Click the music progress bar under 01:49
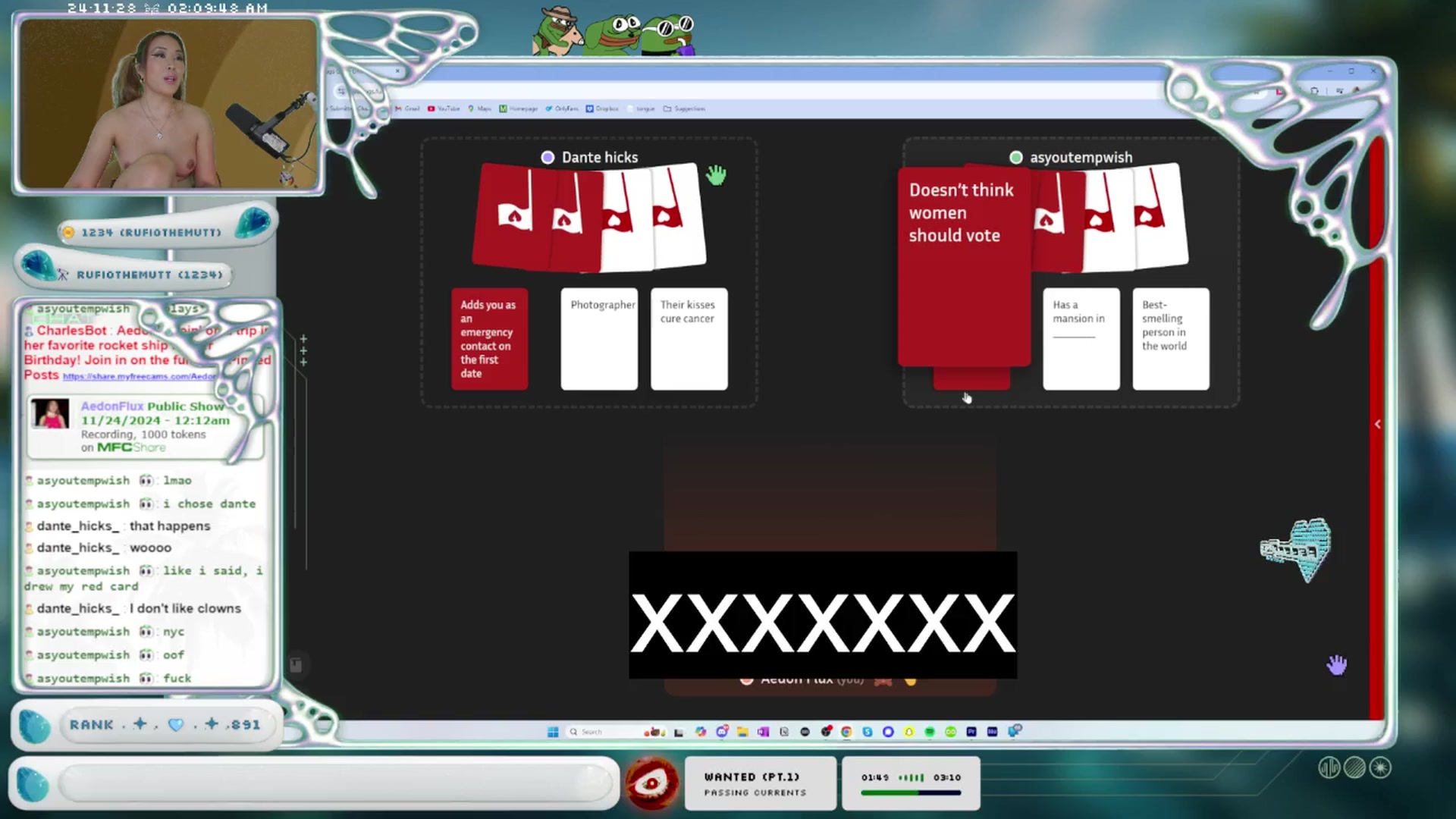 coord(911,792)
